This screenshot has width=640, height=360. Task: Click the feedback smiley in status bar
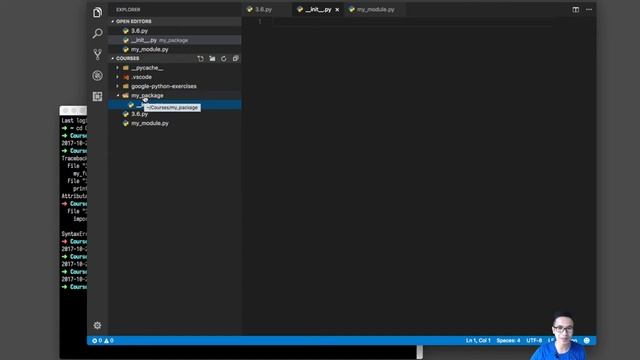pyautogui.click(x=587, y=340)
